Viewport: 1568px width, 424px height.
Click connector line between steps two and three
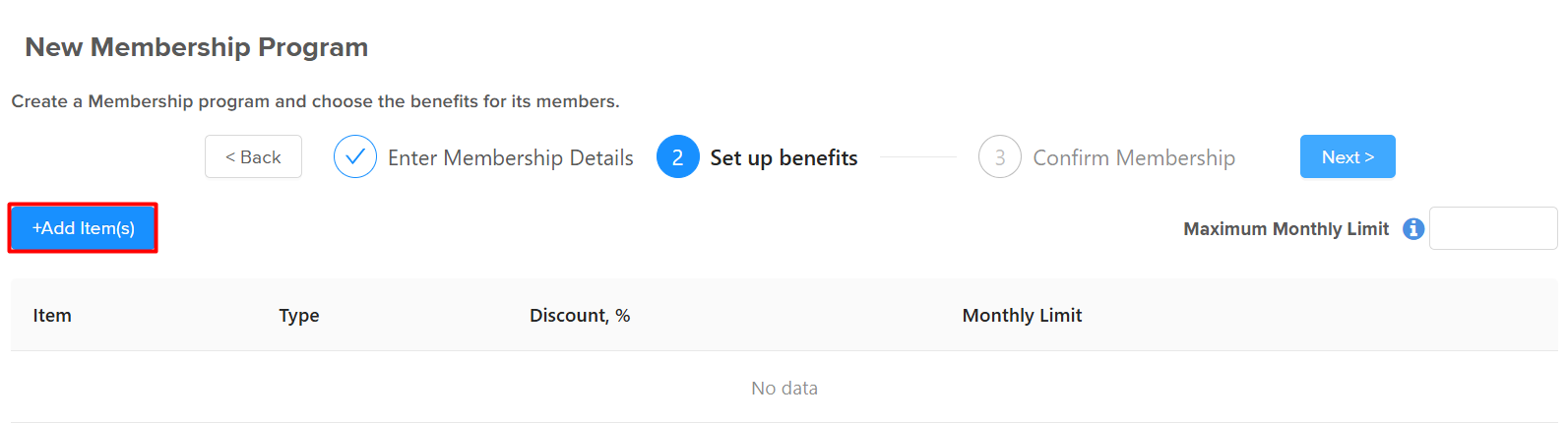pos(918,156)
